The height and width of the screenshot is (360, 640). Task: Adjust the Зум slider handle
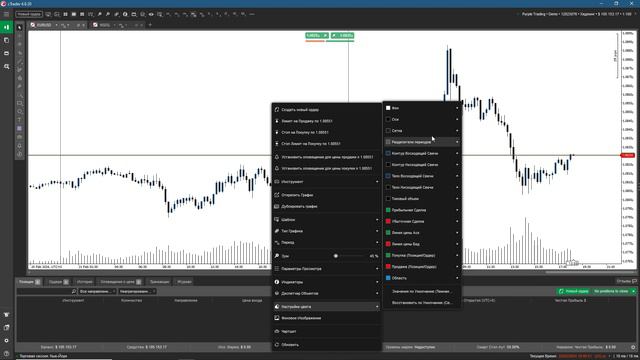click(336, 256)
